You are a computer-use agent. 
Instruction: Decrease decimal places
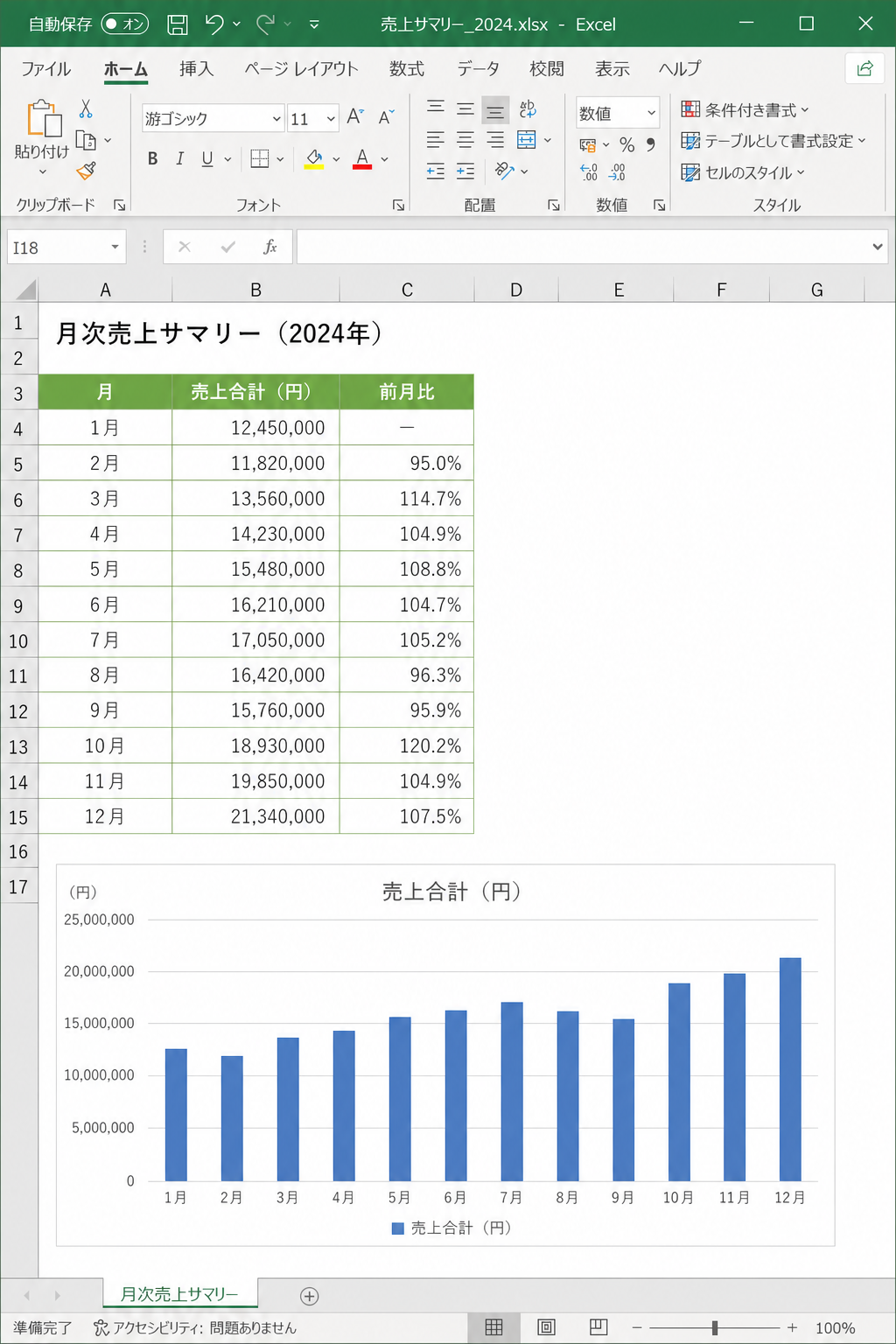617,172
